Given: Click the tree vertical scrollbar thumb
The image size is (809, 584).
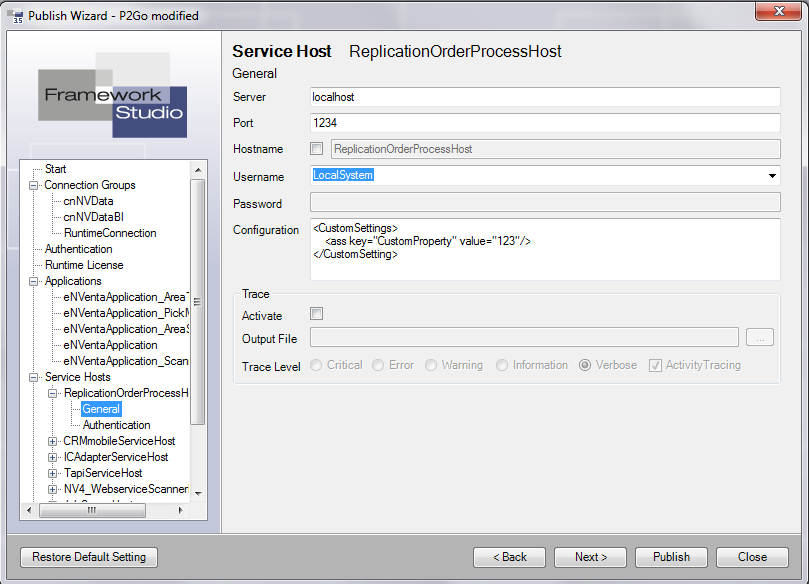Looking at the screenshot, I should pos(198,302).
